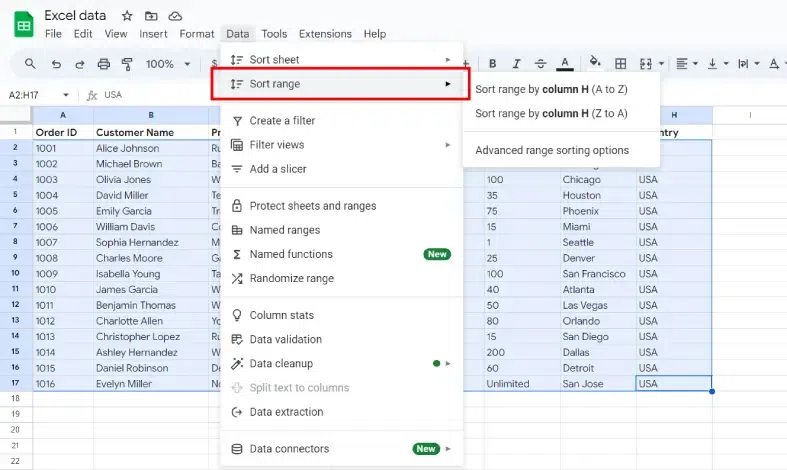Click the Google Sheets home logo
787x470 pixels.
pyautogui.click(x=23, y=24)
